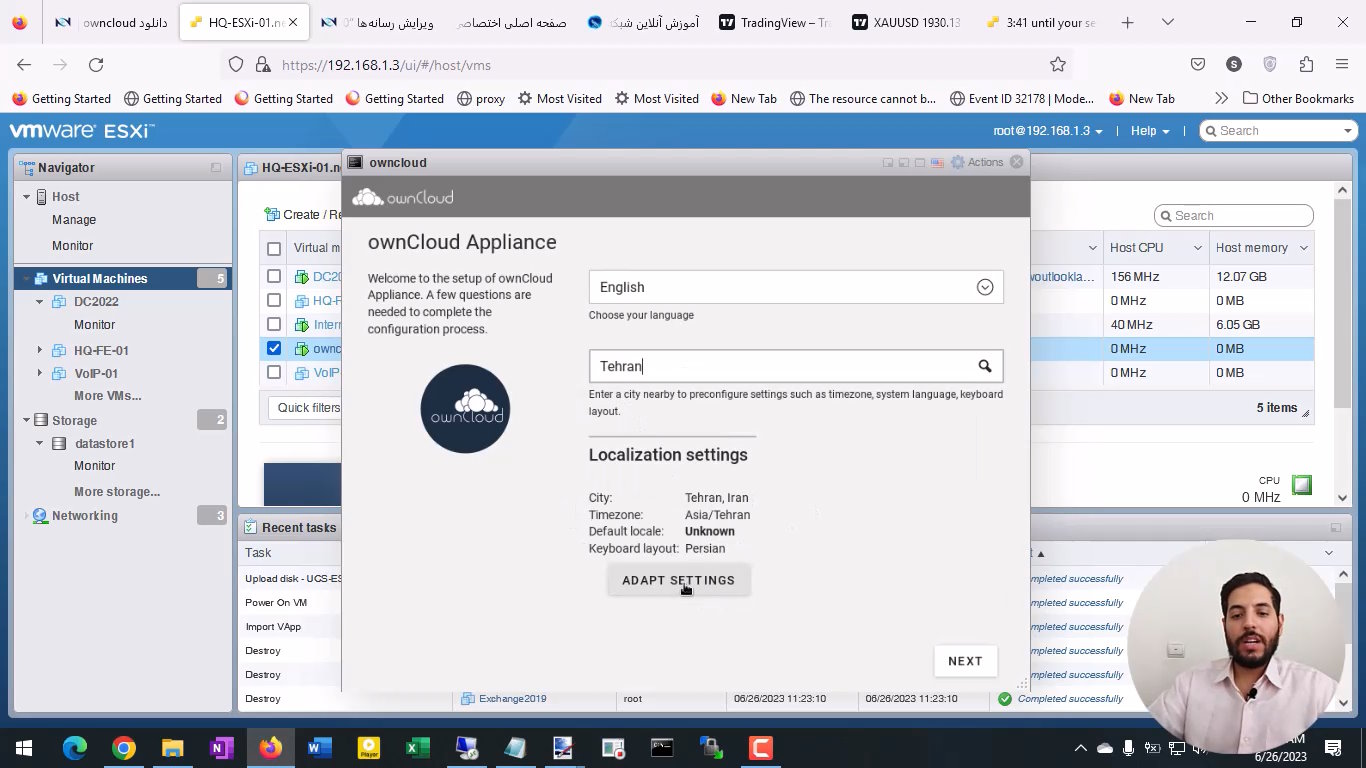Open Microsoft Edge from the taskbar
The width and height of the screenshot is (1366, 768).
click(75, 748)
